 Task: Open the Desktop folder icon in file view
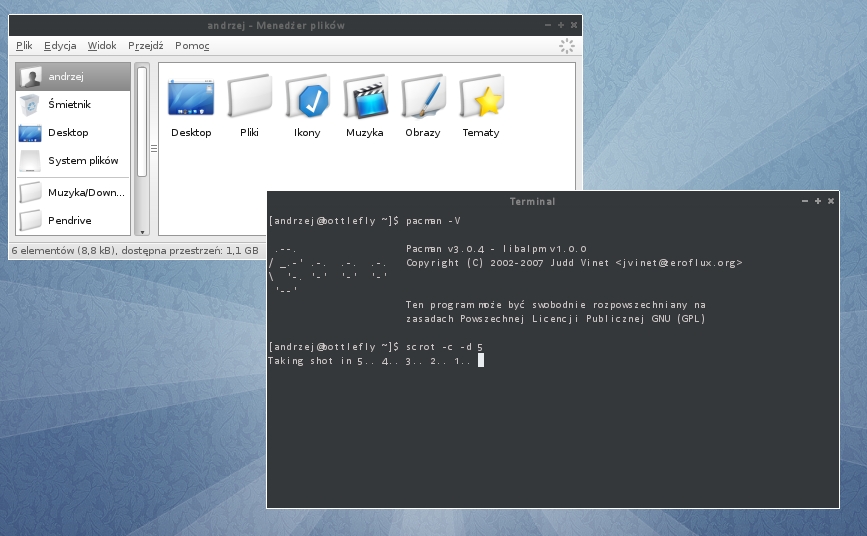pyautogui.click(x=191, y=98)
